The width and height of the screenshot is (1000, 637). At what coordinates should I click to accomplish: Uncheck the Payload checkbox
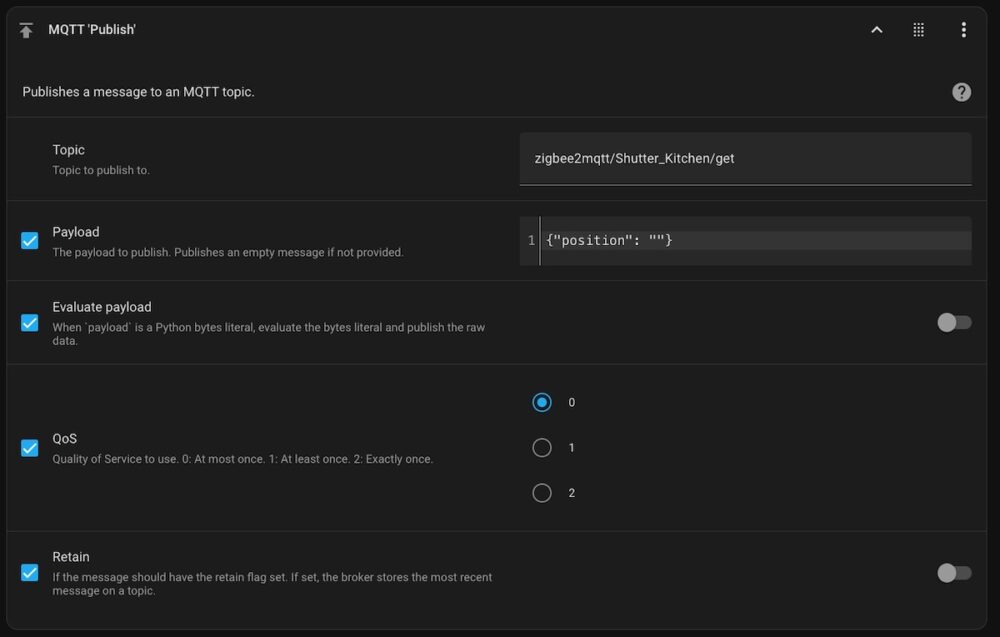coord(29,240)
